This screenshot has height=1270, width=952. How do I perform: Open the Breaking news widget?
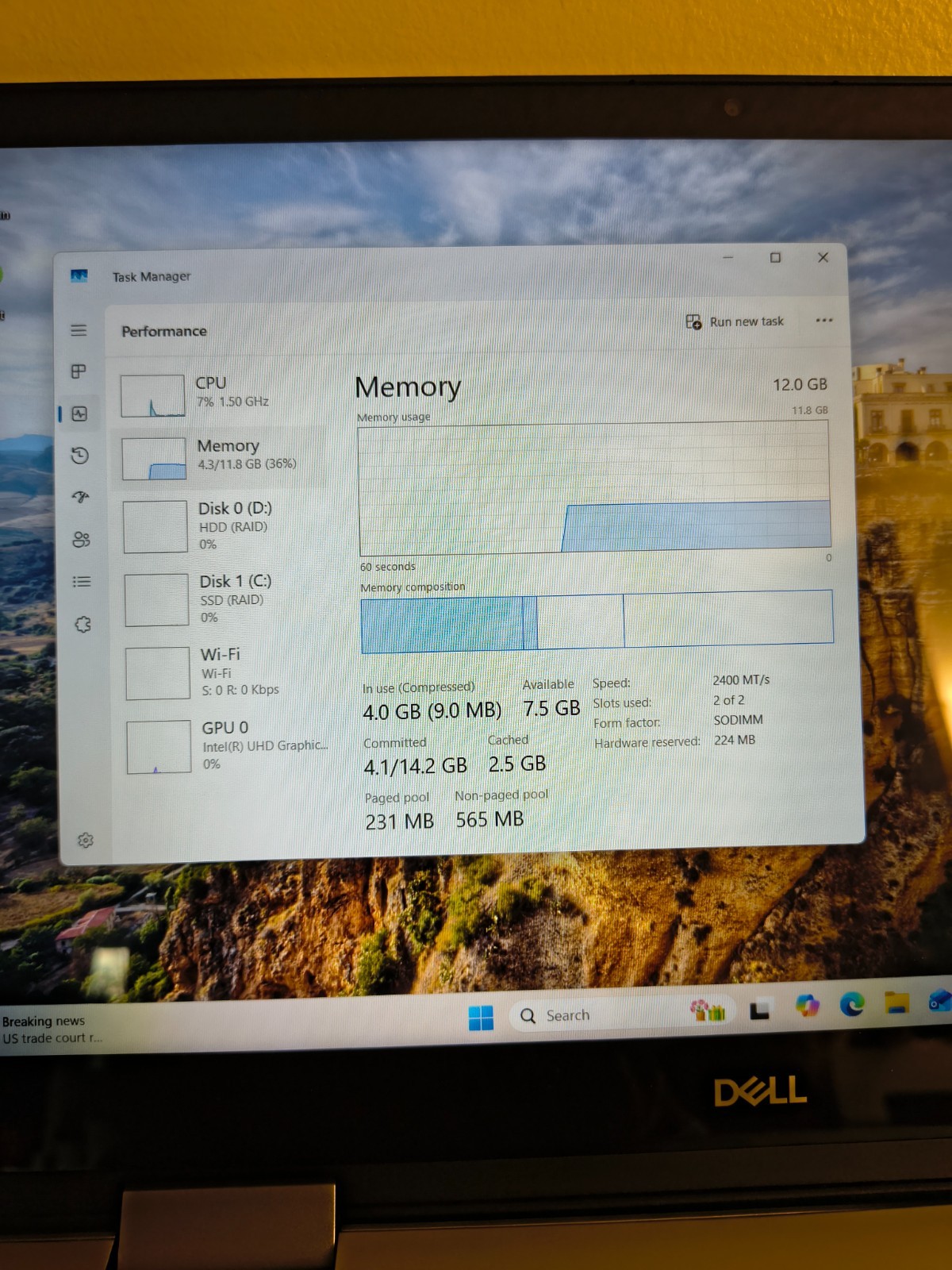tap(52, 1029)
